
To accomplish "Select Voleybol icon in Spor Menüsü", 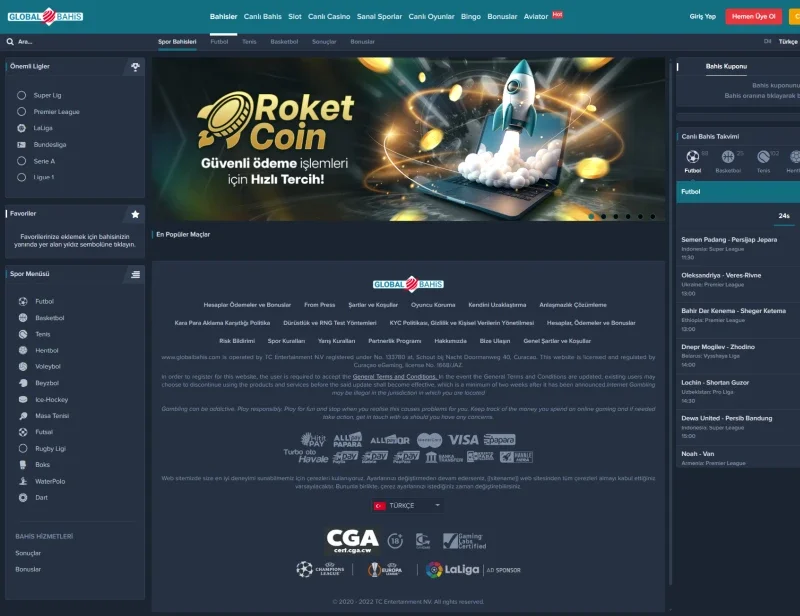I will (x=23, y=366).
